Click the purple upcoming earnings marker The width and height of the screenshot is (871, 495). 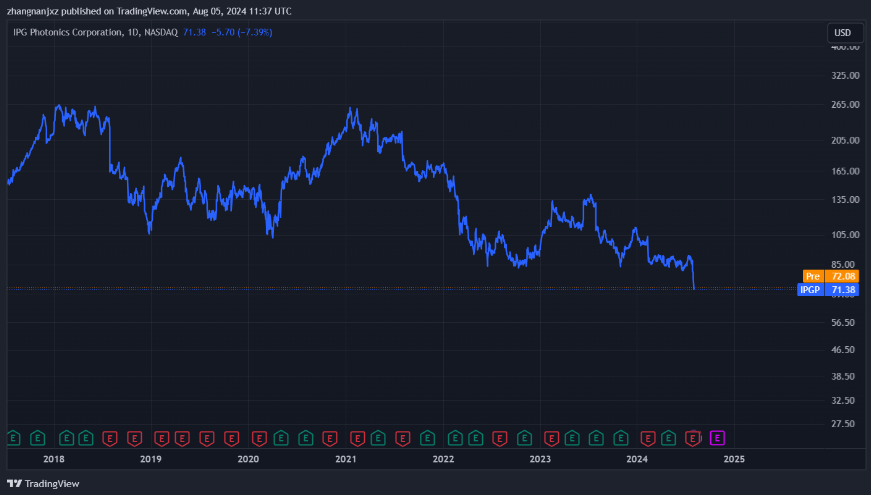tap(717, 438)
